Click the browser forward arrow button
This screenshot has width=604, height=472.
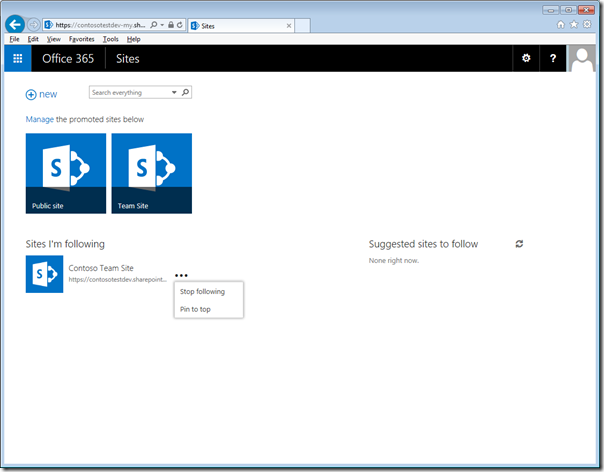click(x=34, y=25)
